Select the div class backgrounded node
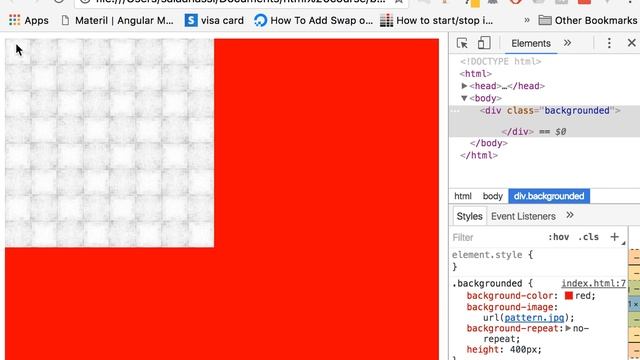The width and height of the screenshot is (640, 360). [x=550, y=111]
